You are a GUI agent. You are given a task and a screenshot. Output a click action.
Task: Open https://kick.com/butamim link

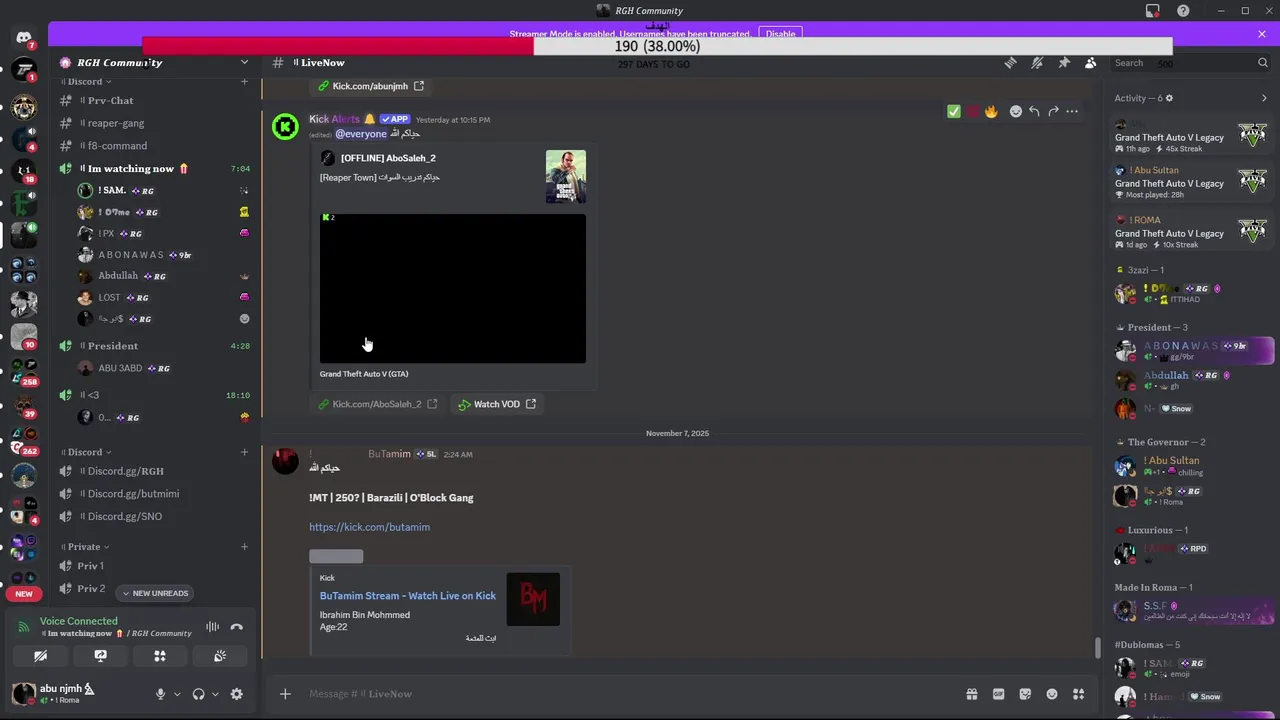click(x=369, y=527)
